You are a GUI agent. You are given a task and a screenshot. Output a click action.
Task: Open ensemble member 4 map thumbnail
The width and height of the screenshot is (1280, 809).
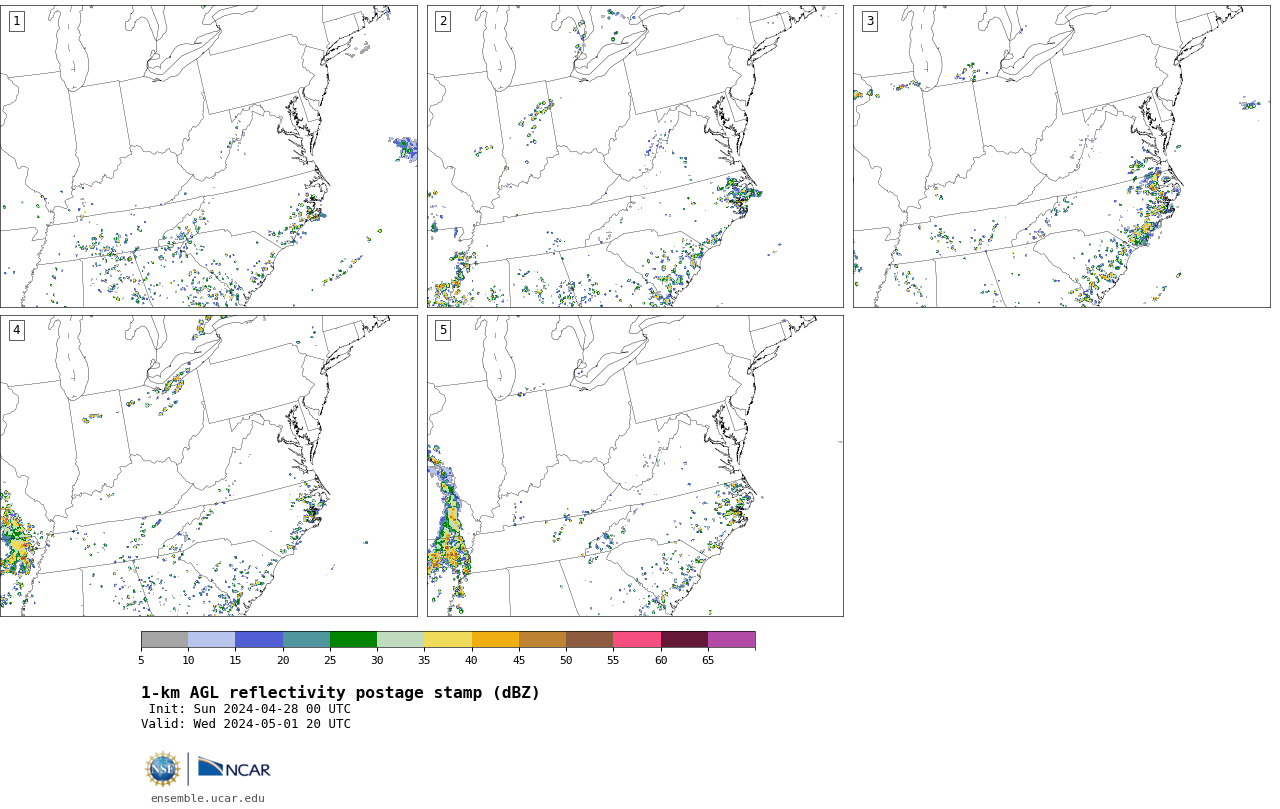208,466
